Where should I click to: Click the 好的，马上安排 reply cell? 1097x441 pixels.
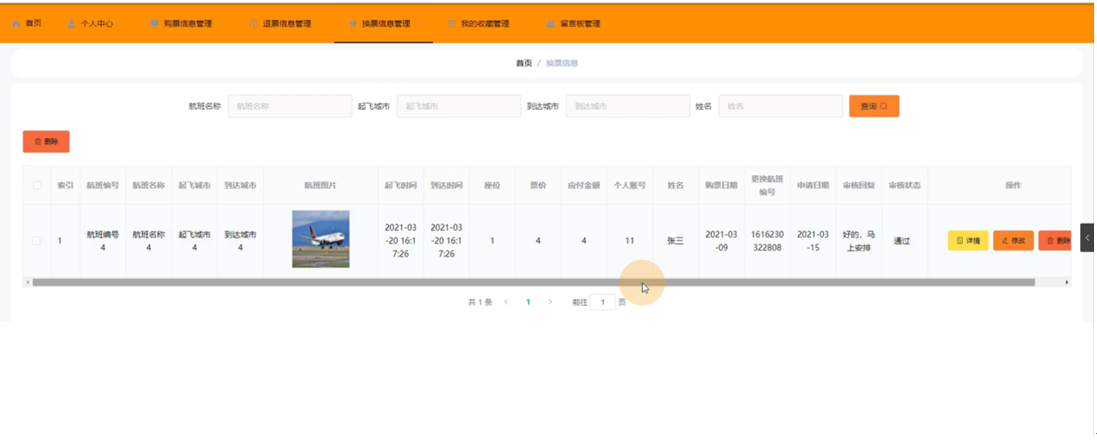(x=858, y=241)
